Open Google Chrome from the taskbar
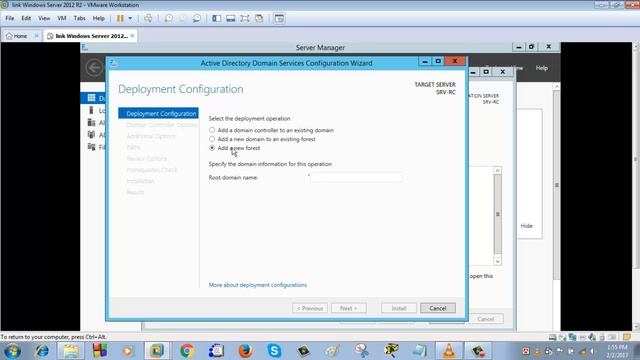Image resolution: width=640 pixels, height=360 pixels. point(187,351)
